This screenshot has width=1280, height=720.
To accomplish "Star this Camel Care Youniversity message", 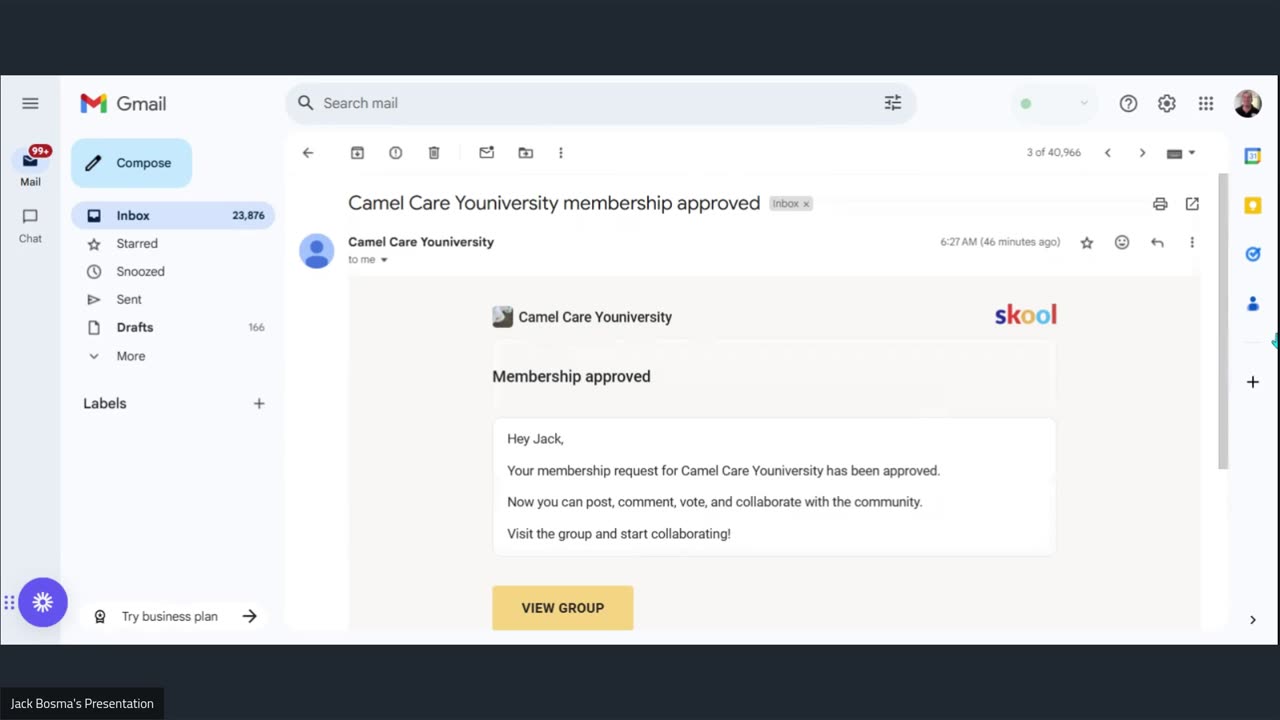I will click(x=1087, y=242).
